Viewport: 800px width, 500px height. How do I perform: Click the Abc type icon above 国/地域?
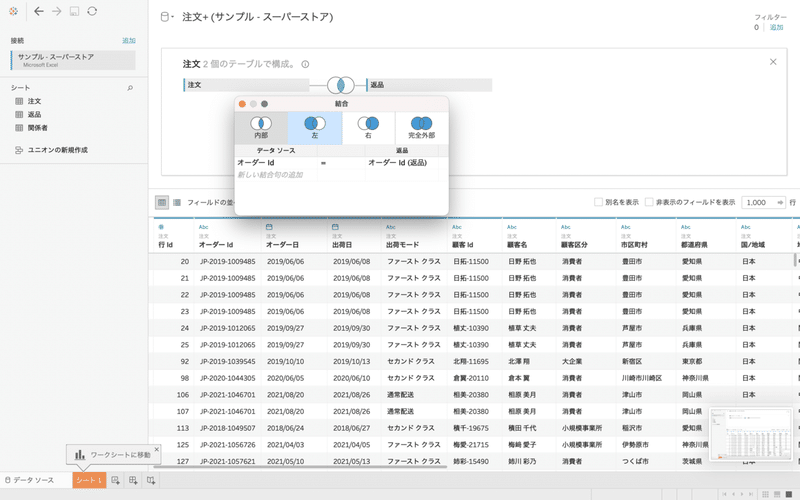(746, 227)
